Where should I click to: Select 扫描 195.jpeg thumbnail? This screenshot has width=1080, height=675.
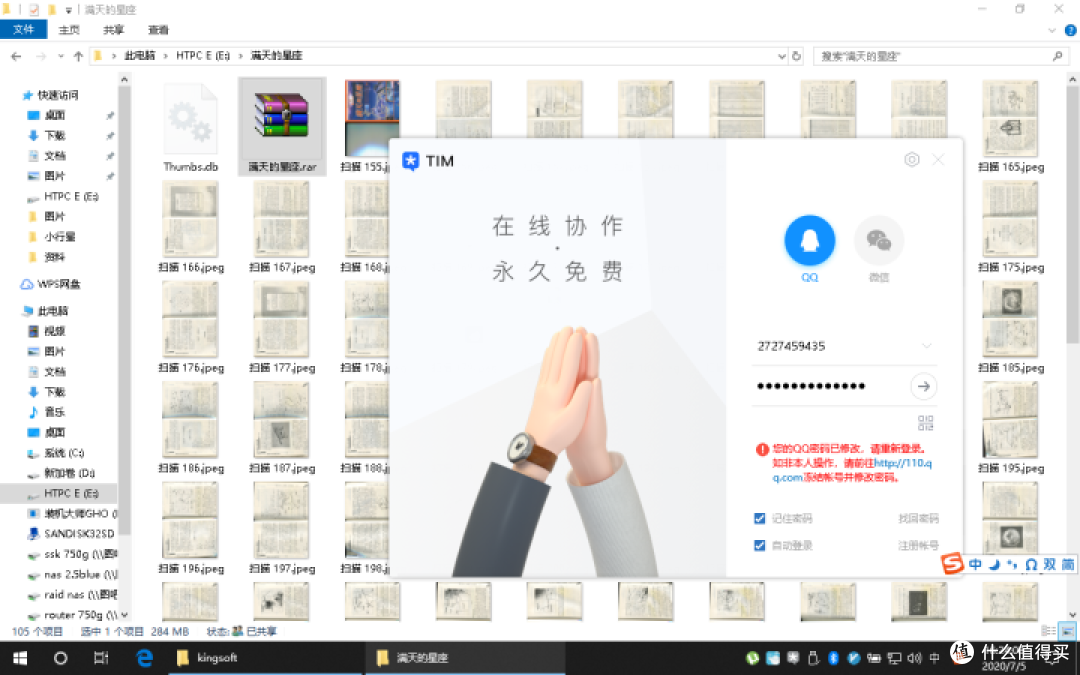tap(1010, 428)
